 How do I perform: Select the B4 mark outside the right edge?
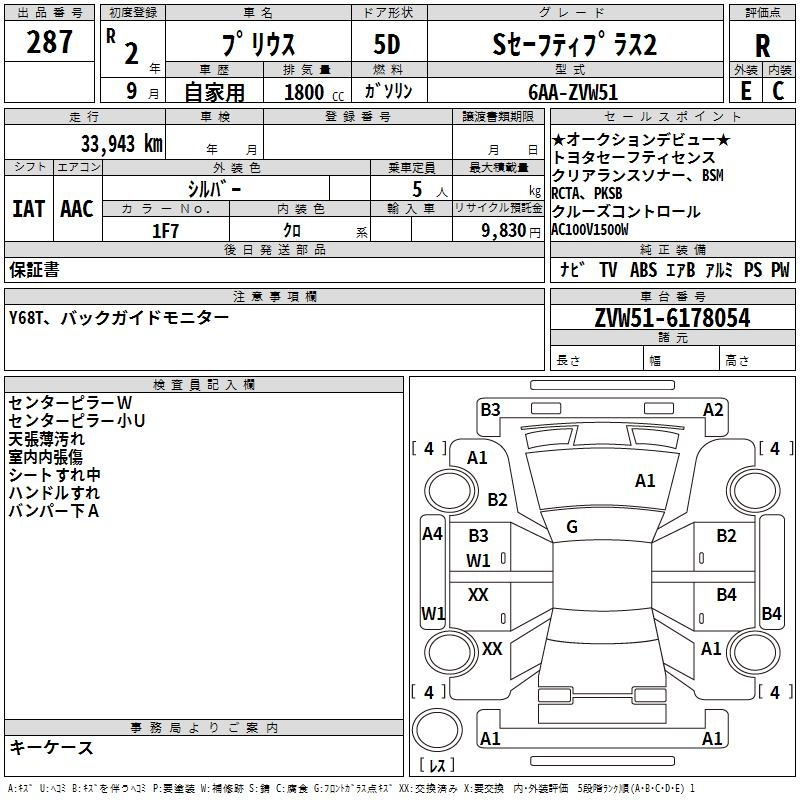(x=771, y=613)
